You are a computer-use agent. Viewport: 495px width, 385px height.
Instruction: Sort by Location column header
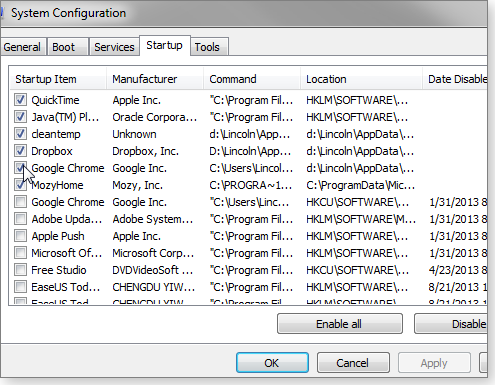coord(361,79)
